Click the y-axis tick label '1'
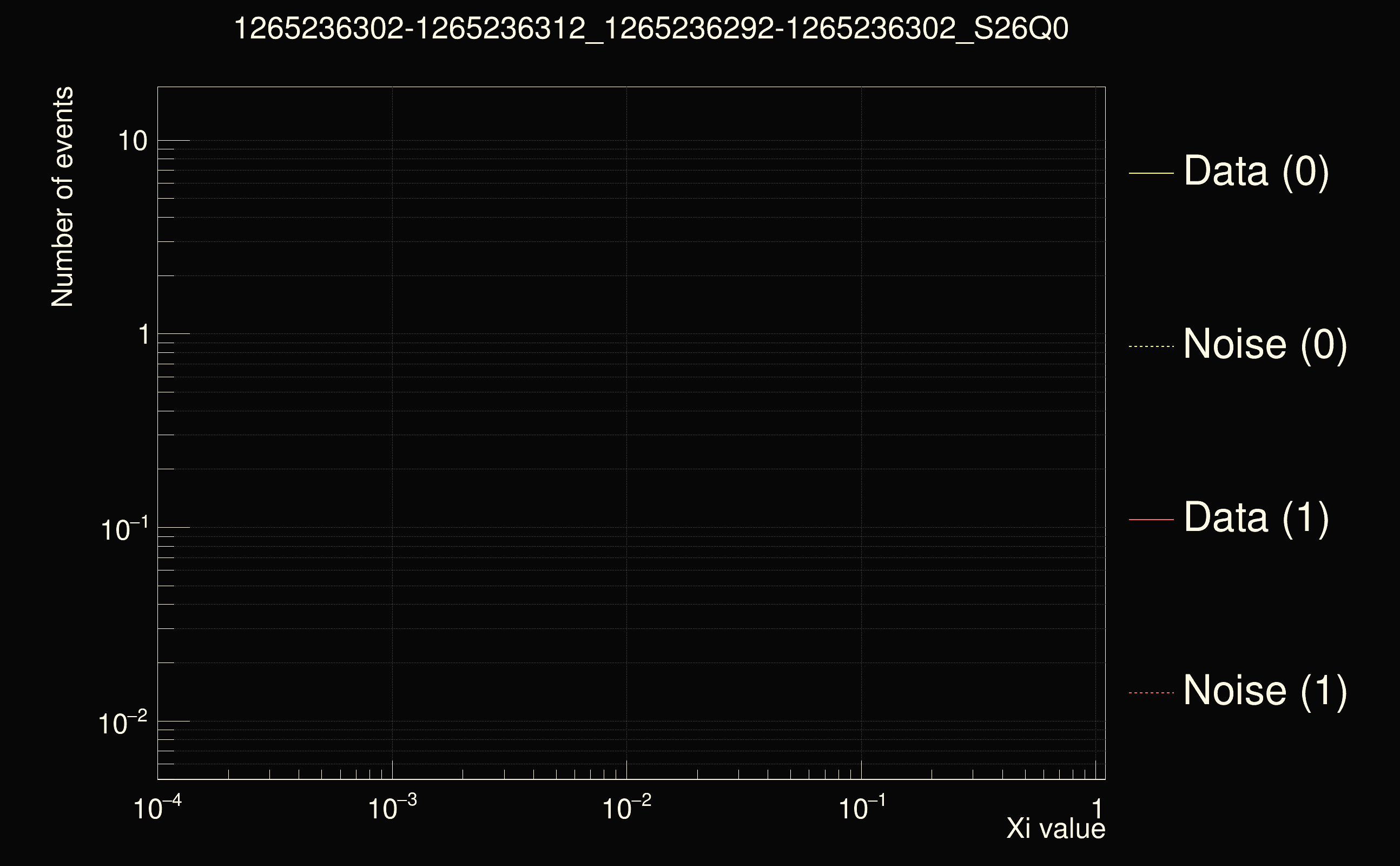 143,335
